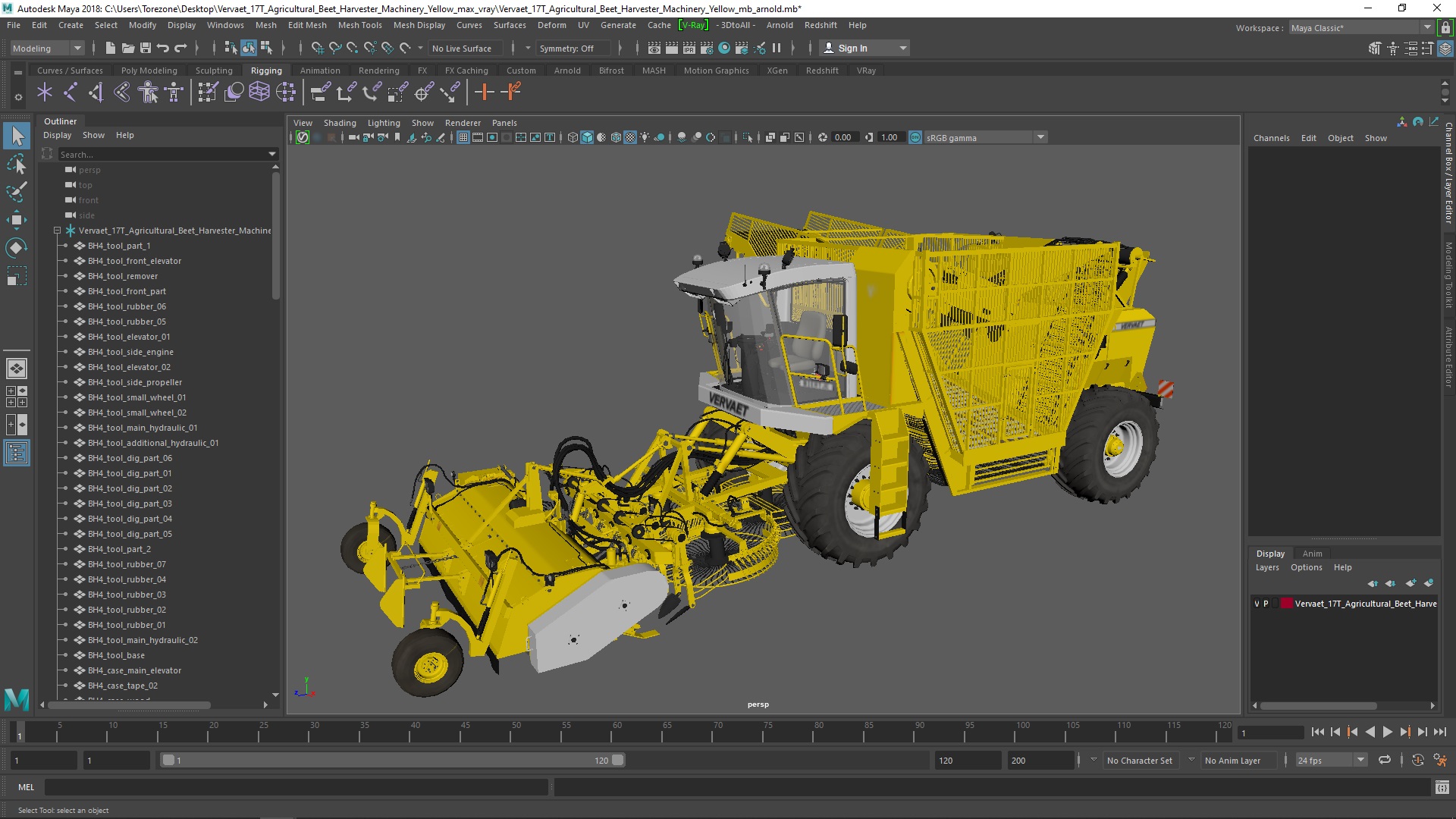Click the Outliner vertical scrollbar

click(276, 235)
